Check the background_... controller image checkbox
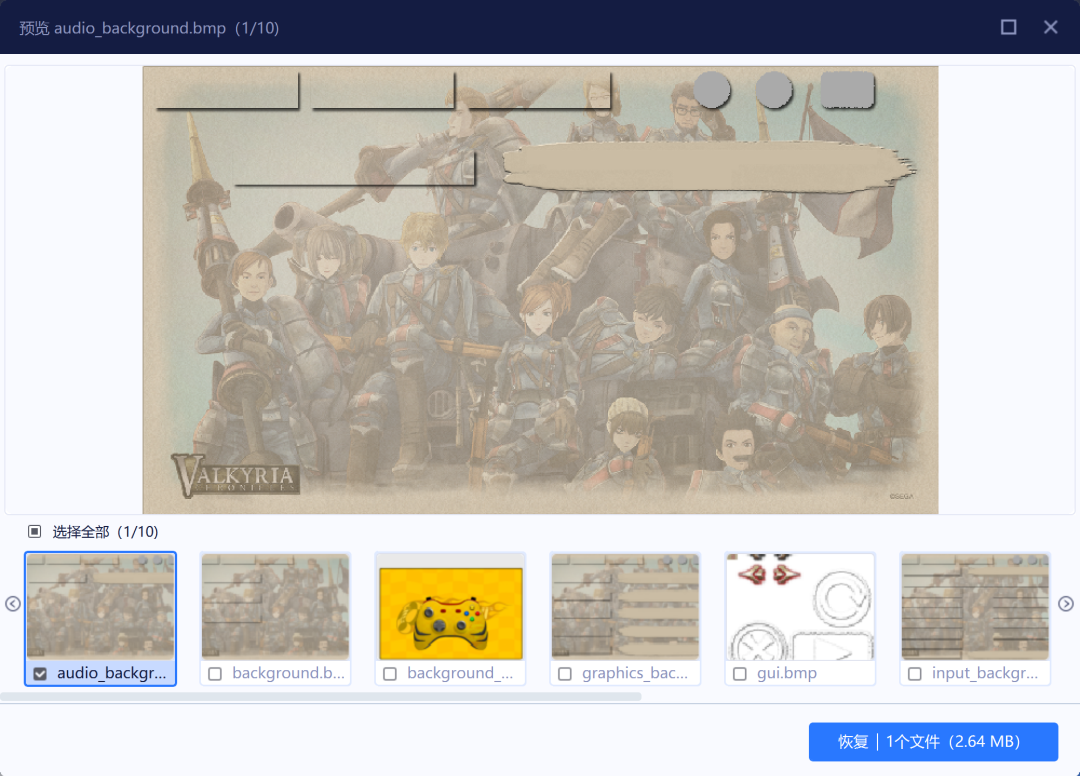Image resolution: width=1080 pixels, height=776 pixels. pyautogui.click(x=390, y=673)
